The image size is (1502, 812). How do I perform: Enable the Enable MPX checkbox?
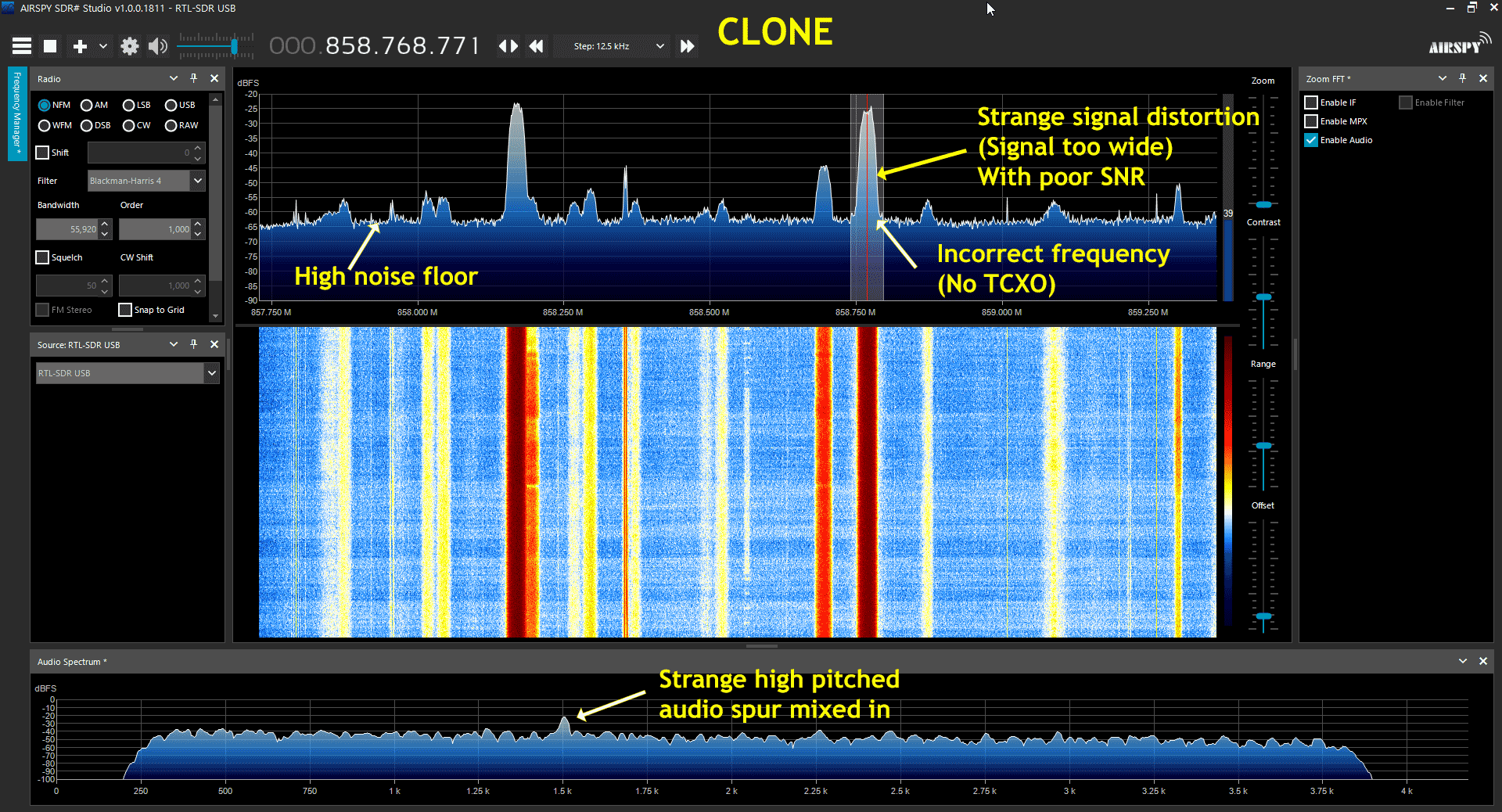point(1312,121)
